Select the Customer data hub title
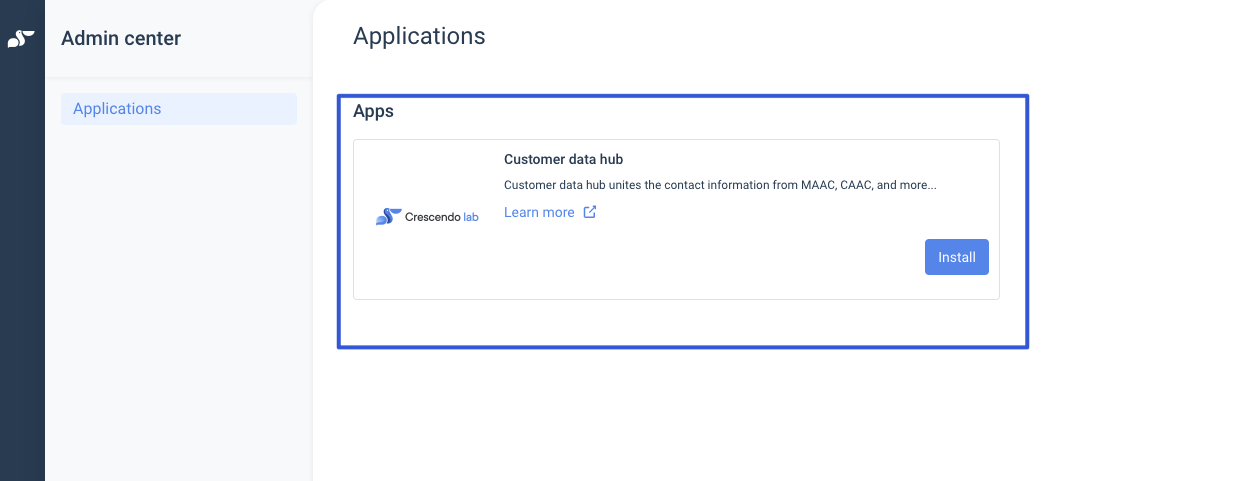 pyautogui.click(x=563, y=159)
